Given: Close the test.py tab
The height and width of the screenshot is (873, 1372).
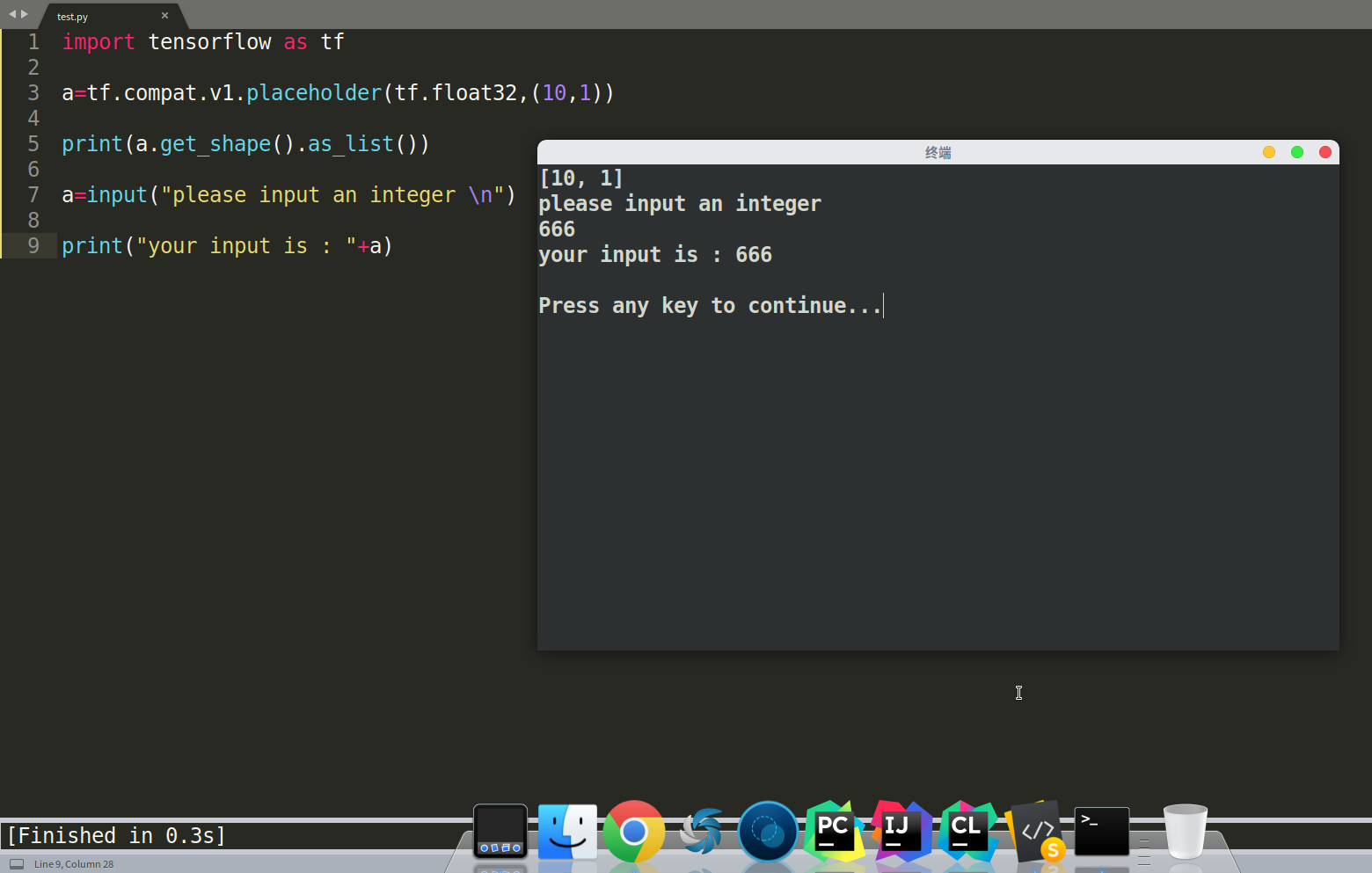Looking at the screenshot, I should (164, 16).
